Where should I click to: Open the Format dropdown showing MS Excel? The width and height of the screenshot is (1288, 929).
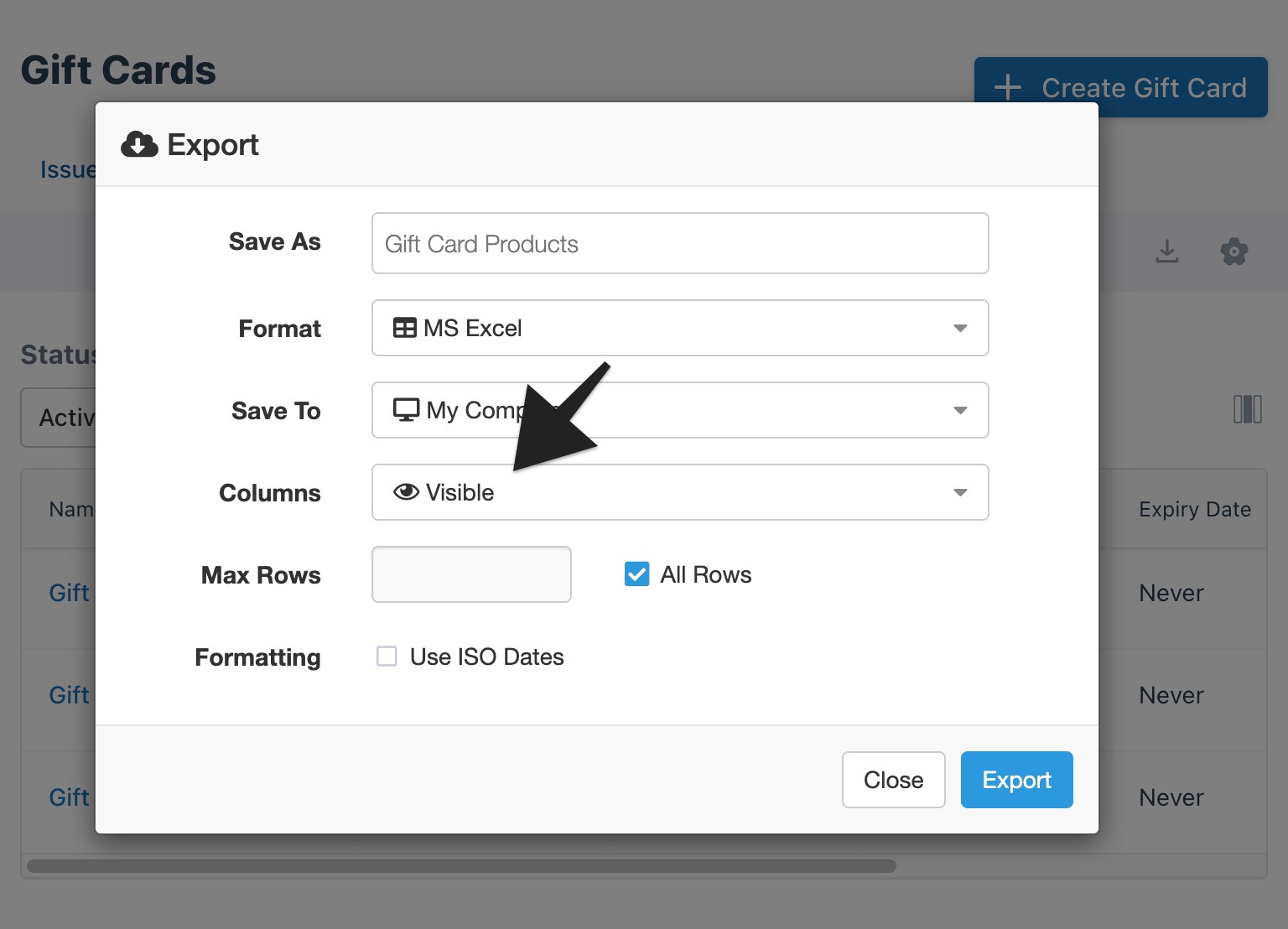pos(680,328)
